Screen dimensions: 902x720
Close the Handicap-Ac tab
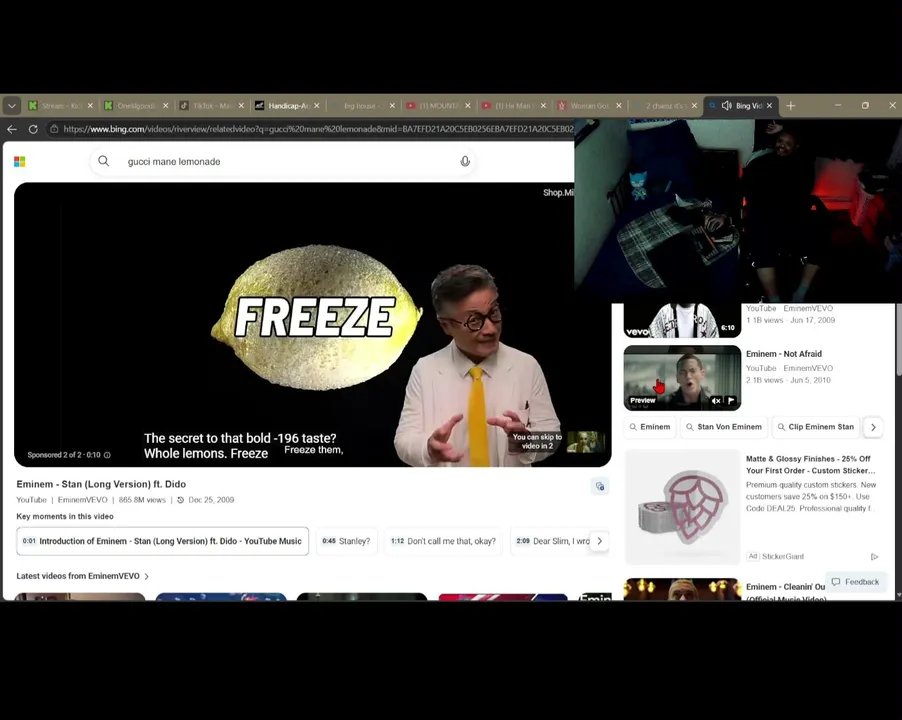pos(317,106)
